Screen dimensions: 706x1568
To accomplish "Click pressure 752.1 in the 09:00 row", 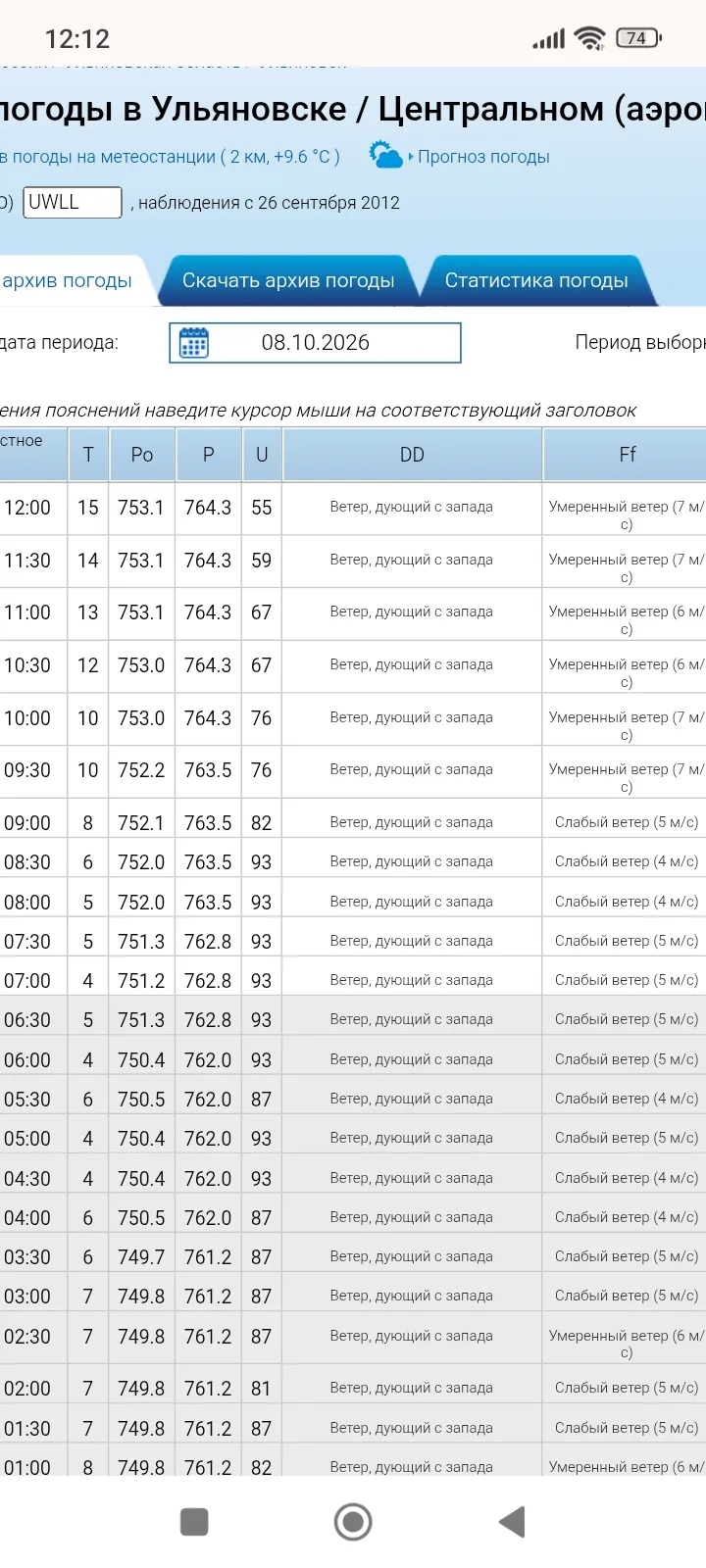I will pyautogui.click(x=142, y=823).
